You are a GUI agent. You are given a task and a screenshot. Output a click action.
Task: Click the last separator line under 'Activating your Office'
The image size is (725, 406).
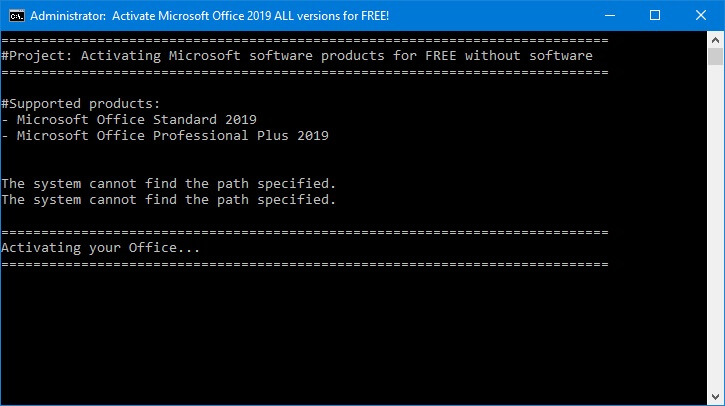pos(305,263)
